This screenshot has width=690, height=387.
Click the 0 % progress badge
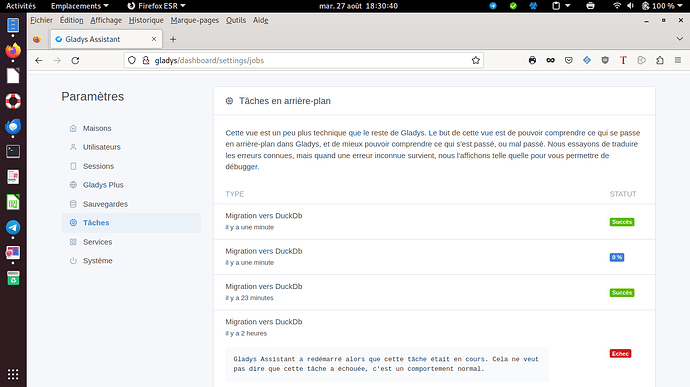click(617, 257)
